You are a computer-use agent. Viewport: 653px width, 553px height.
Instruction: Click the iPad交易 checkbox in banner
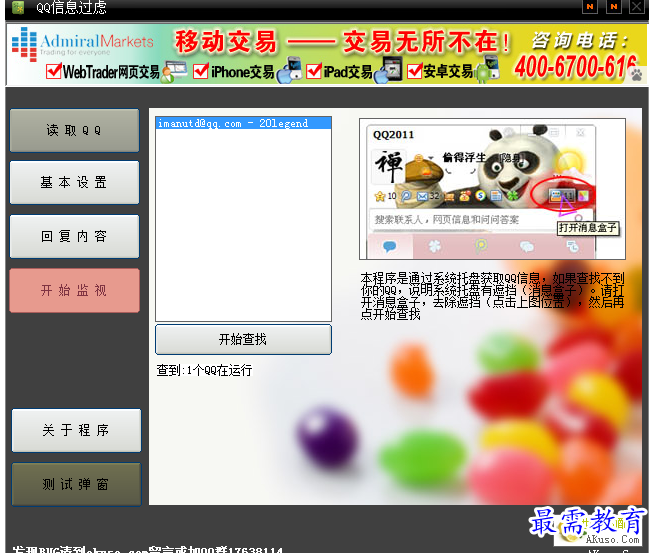[314, 71]
